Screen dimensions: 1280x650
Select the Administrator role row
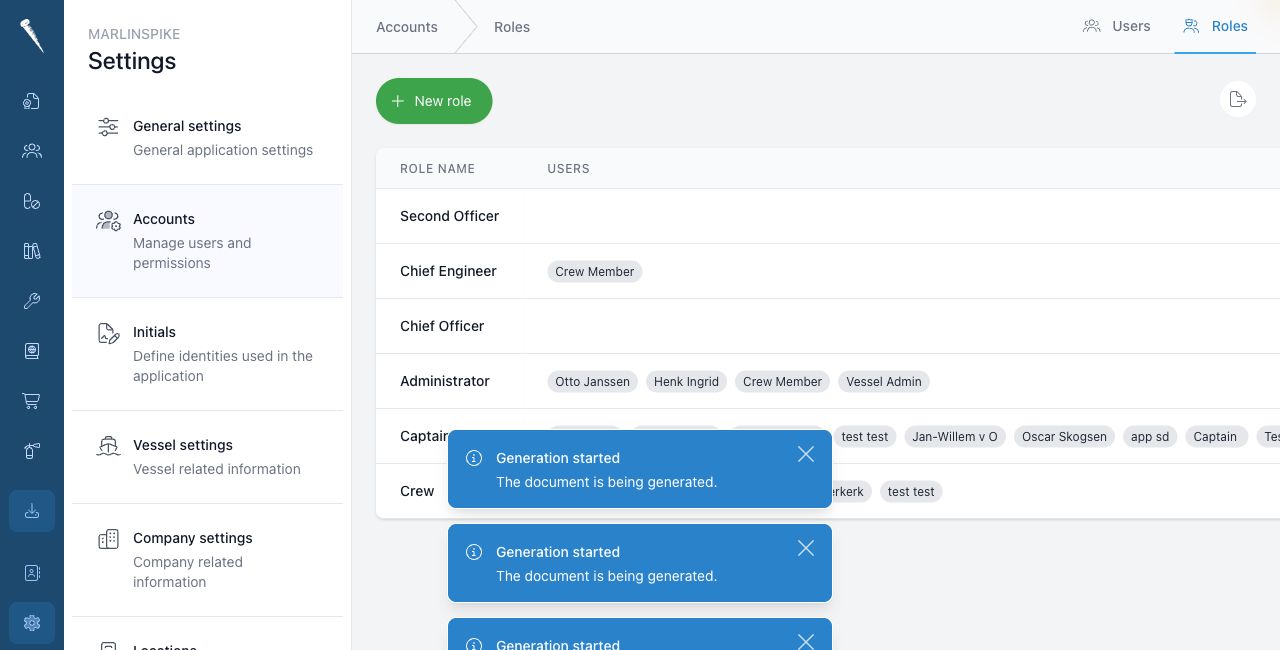[828, 381]
